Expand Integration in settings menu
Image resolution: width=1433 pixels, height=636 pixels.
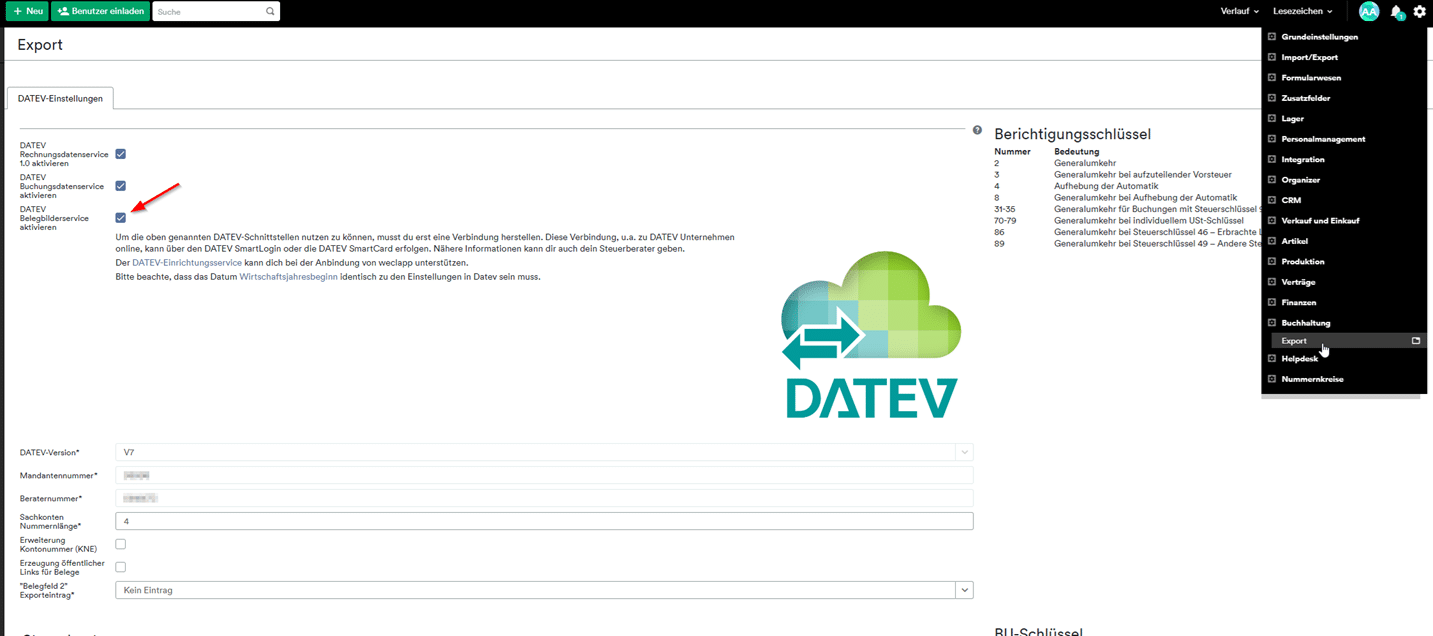(1302, 159)
